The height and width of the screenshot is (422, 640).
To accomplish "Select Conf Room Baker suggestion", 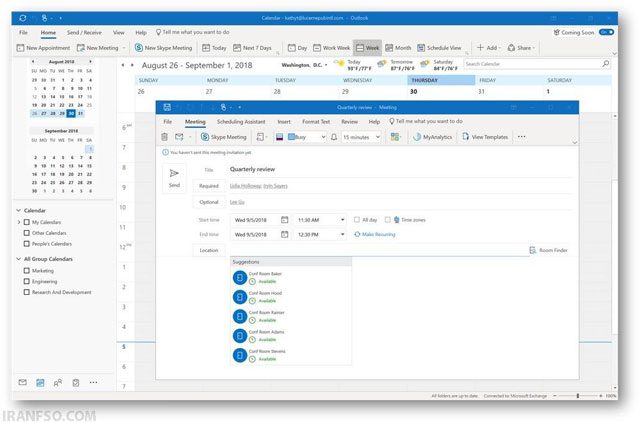I will tap(291, 278).
